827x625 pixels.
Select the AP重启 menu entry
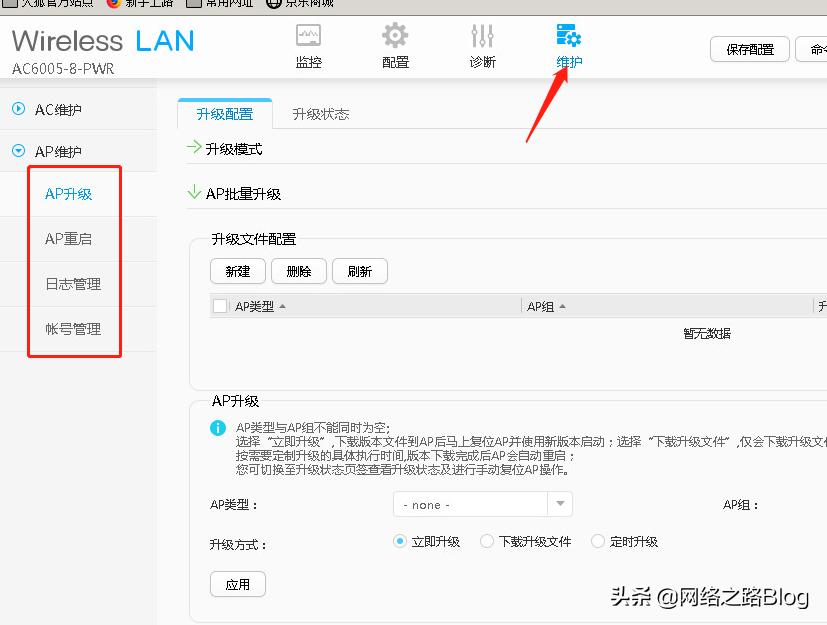point(69,238)
